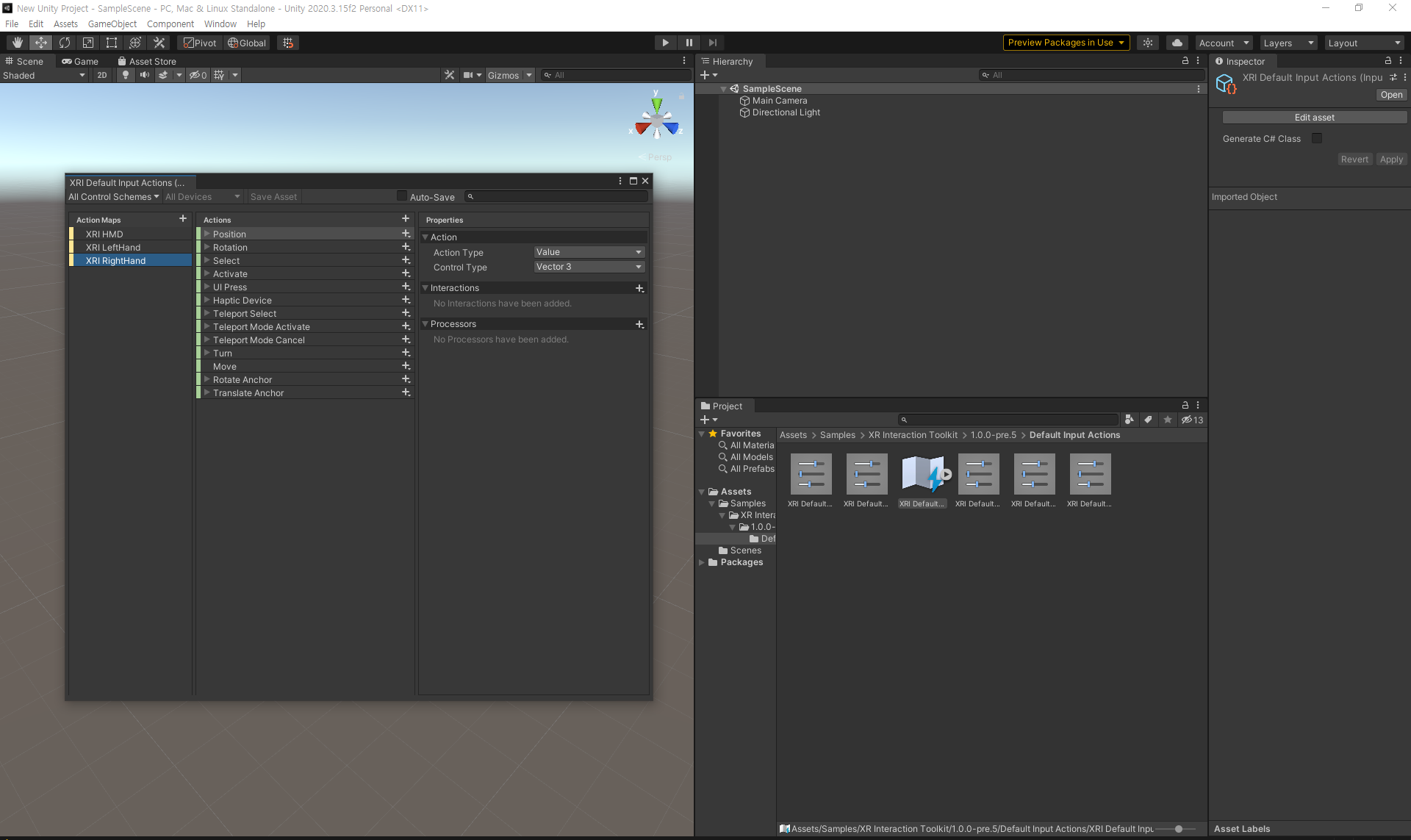Open the All Control Schemes dropdown
Image resolution: width=1411 pixels, height=840 pixels.
pos(113,197)
